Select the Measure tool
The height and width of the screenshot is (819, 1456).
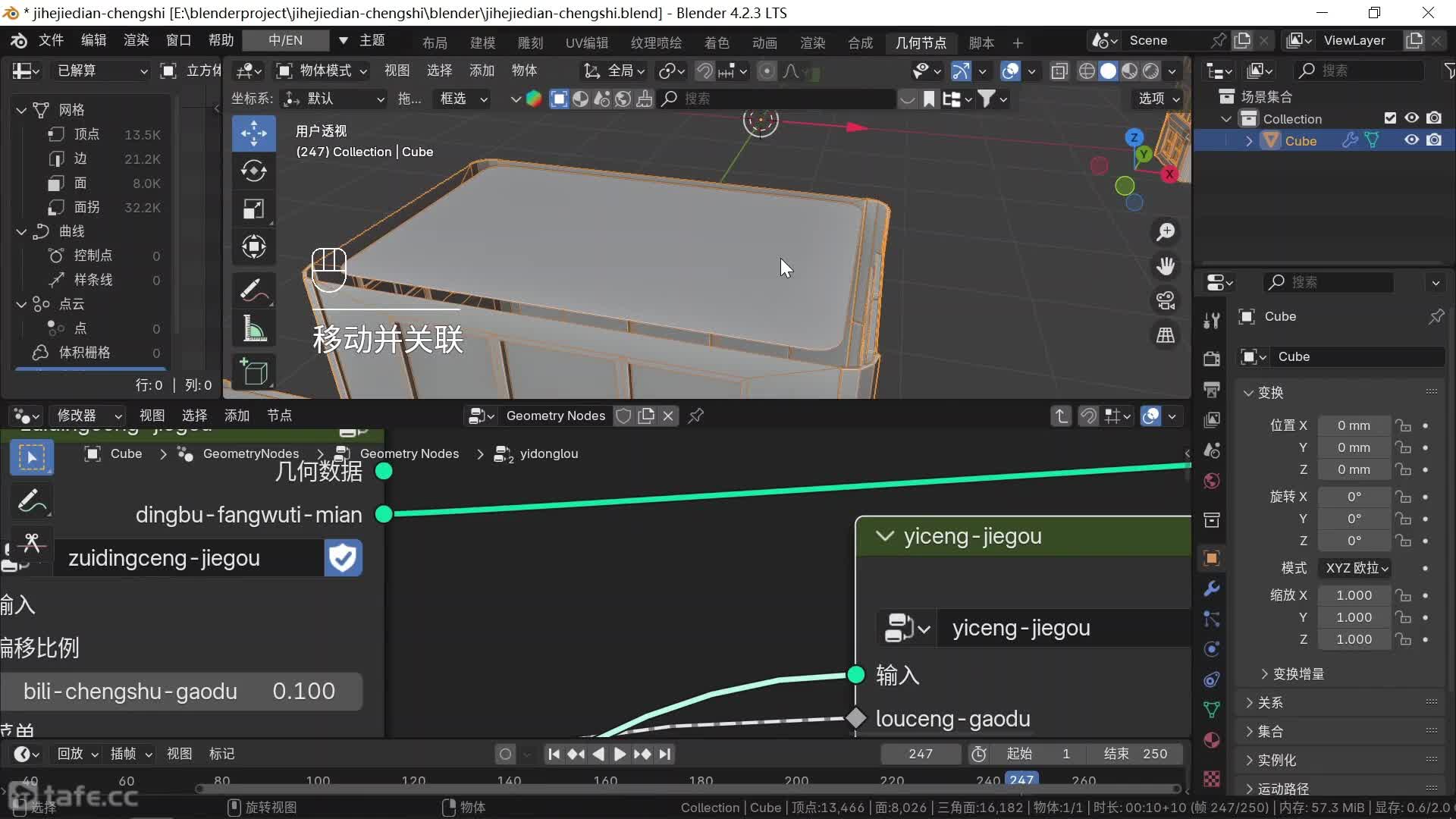pyautogui.click(x=253, y=329)
